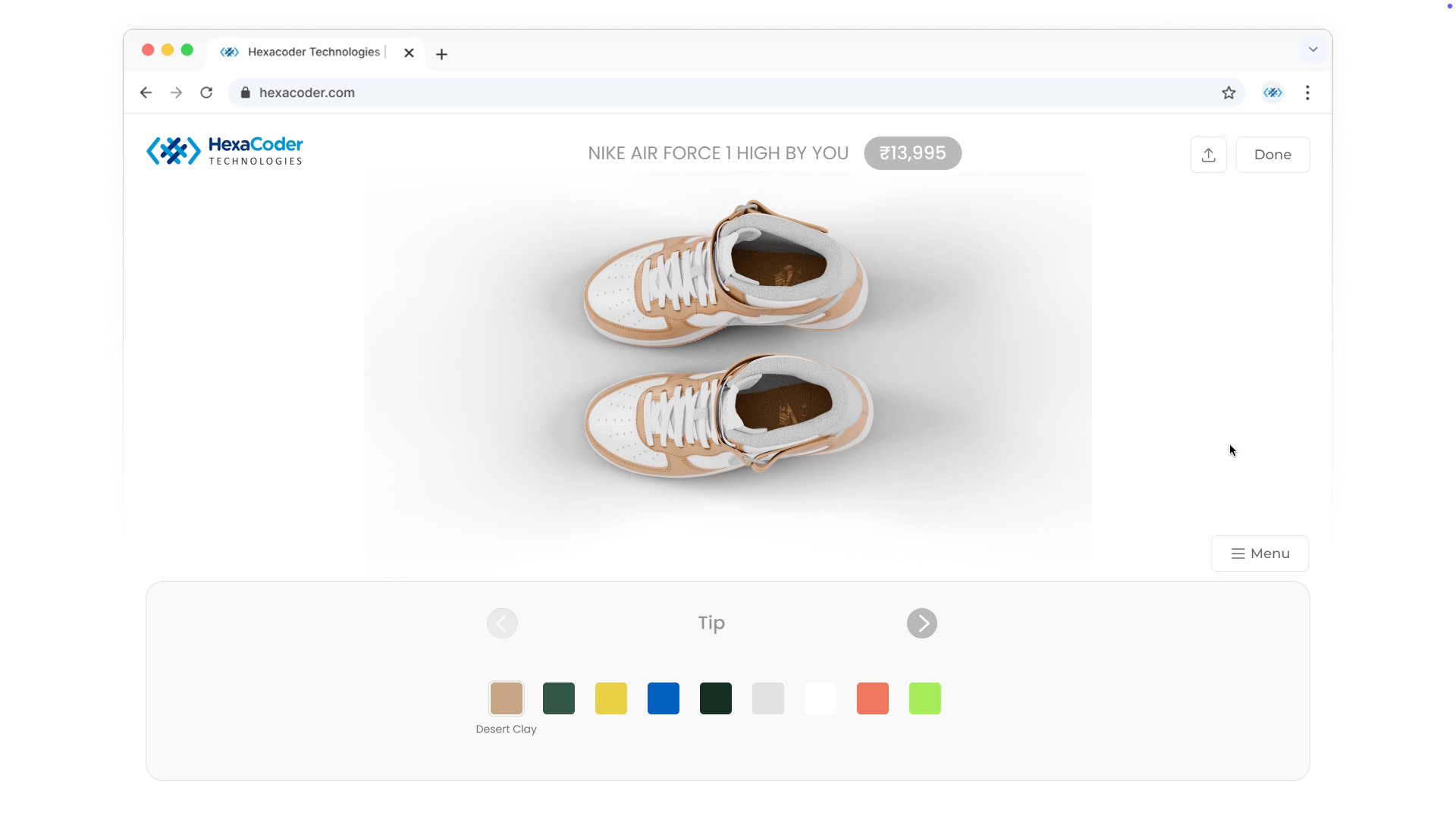Click the browser back arrow
1456x819 pixels.
(146, 93)
